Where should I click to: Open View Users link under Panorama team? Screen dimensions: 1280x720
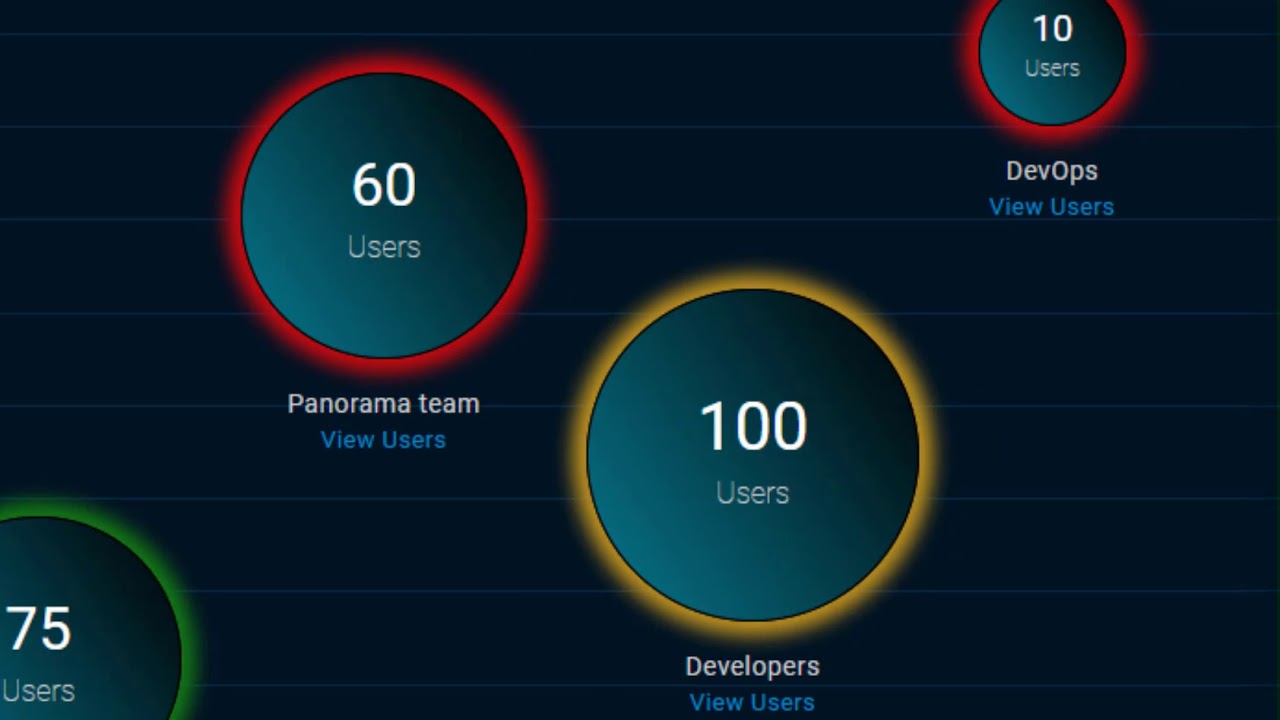point(383,440)
